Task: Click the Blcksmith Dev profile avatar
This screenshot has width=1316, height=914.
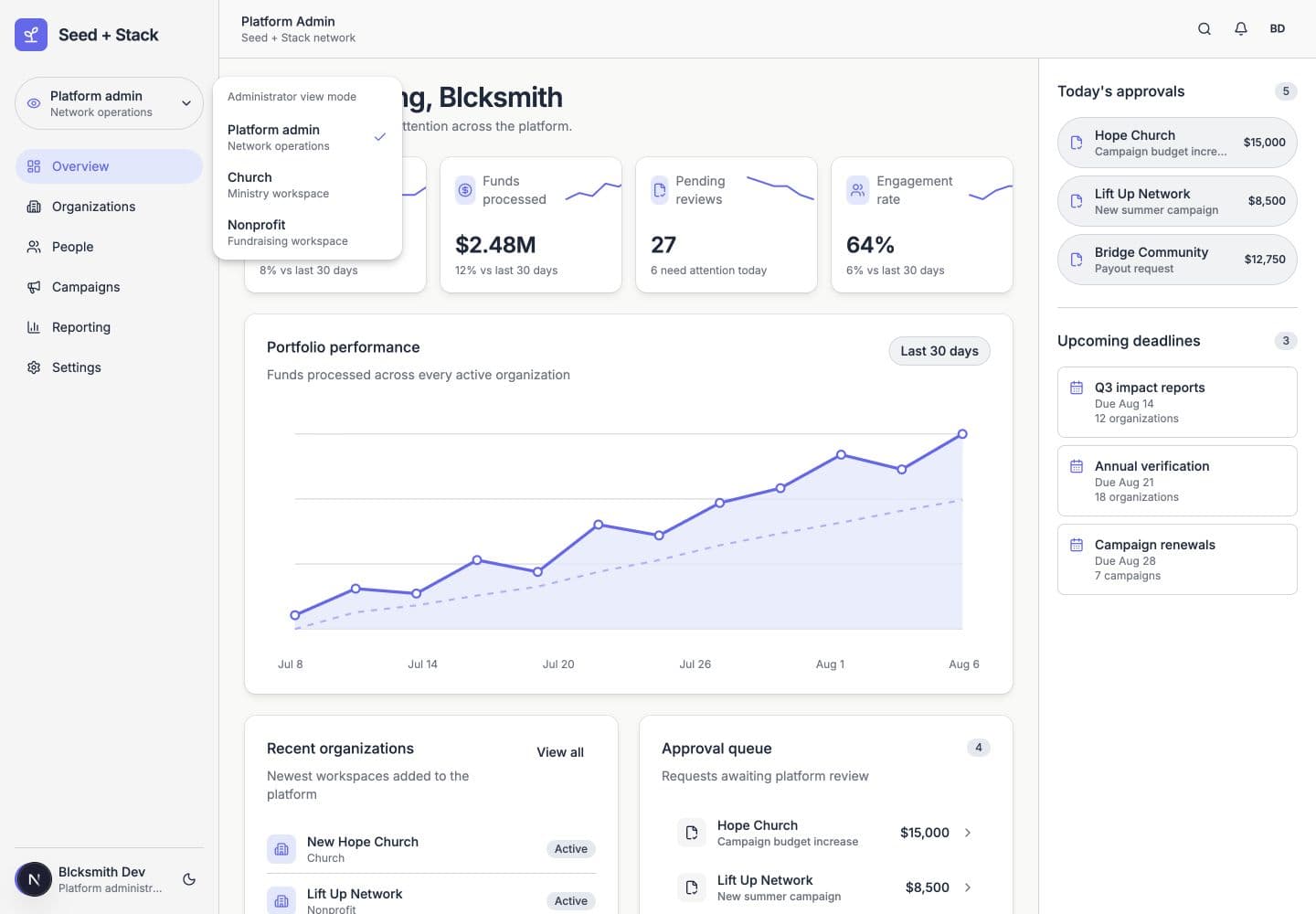Action: (34, 879)
